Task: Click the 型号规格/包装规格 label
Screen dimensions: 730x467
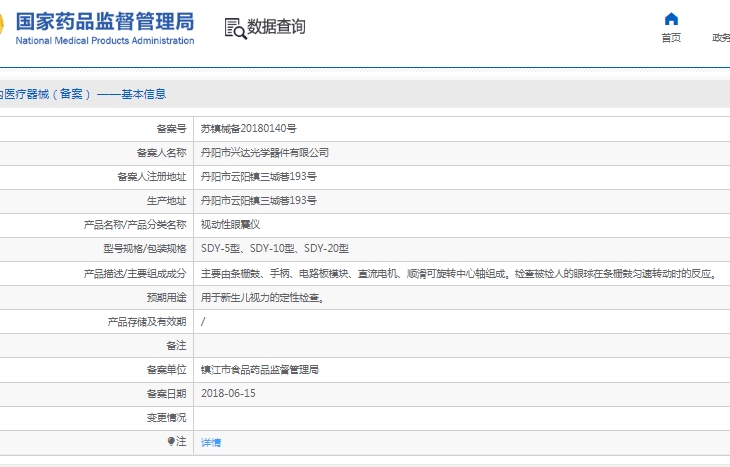Action: (145, 249)
